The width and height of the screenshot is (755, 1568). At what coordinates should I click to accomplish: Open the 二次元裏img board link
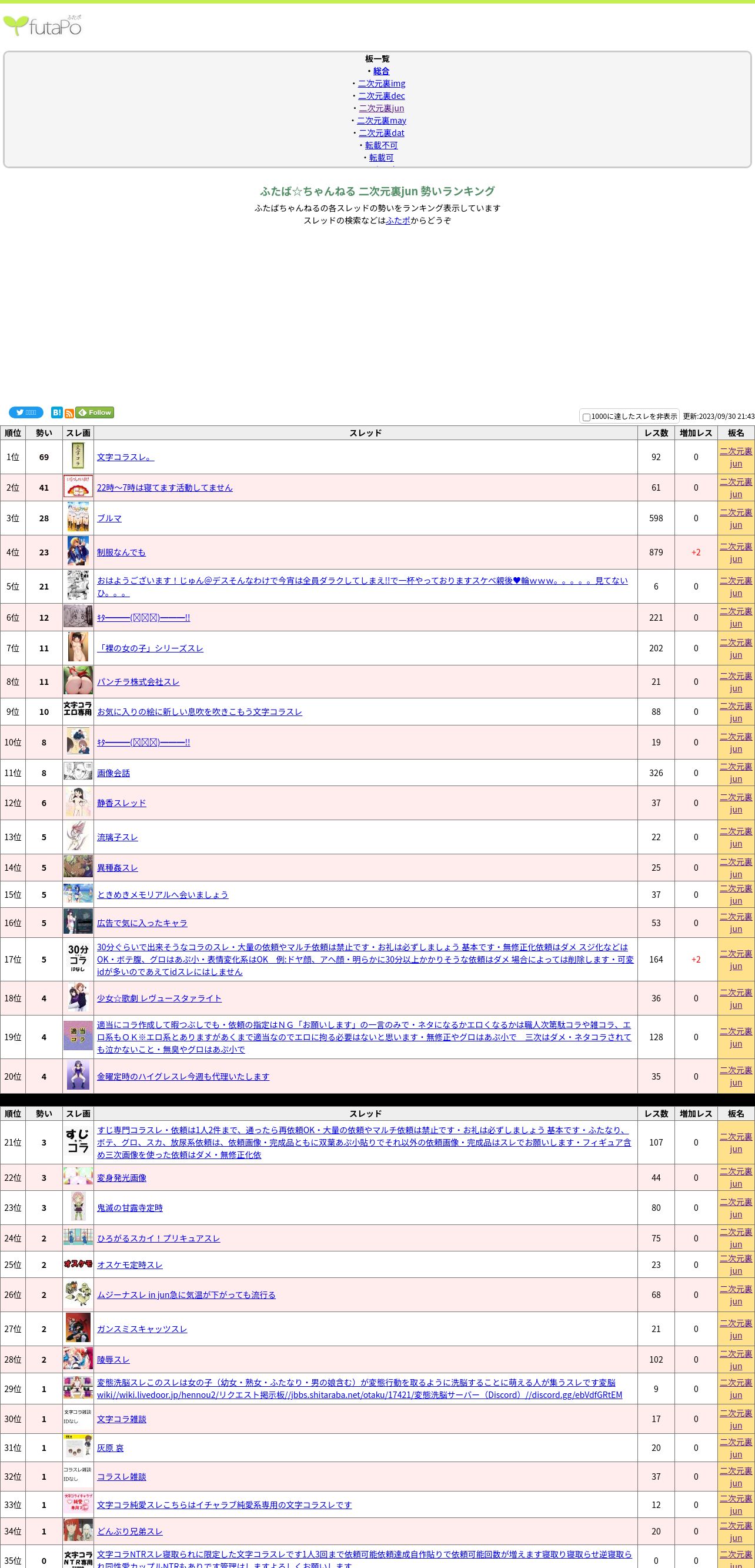point(382,84)
